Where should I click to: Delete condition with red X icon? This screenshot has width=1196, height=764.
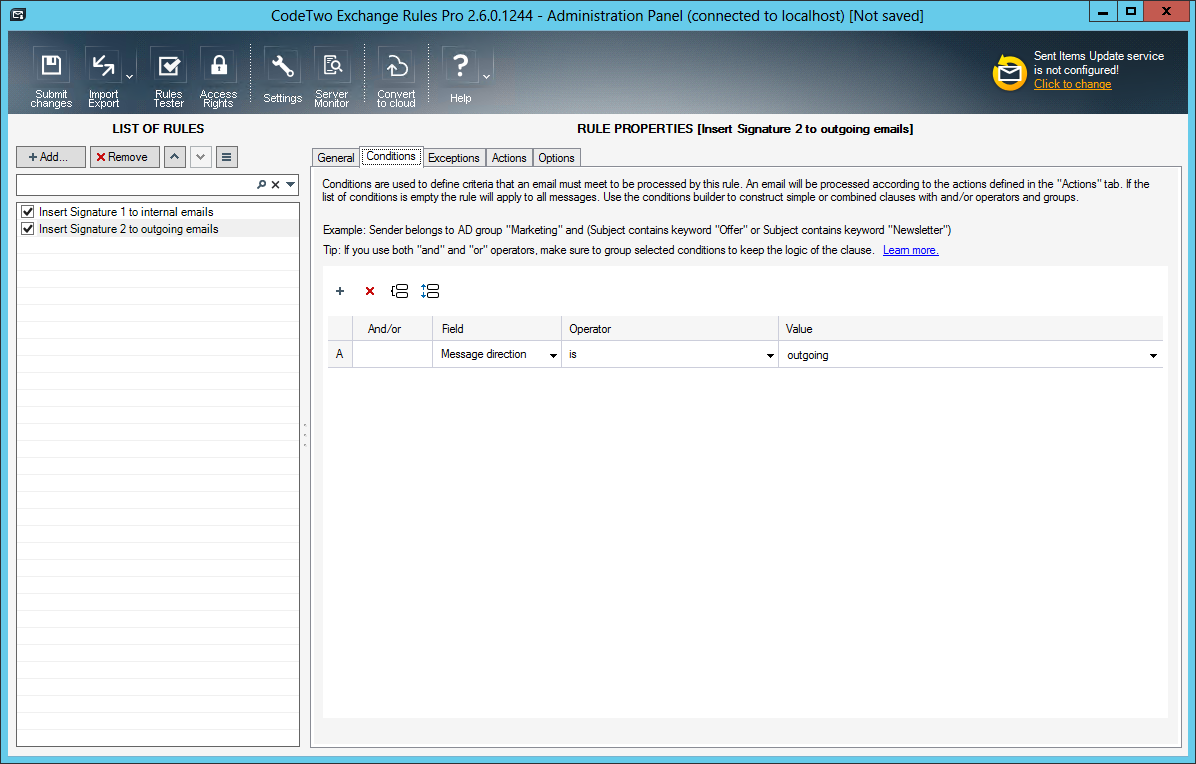370,291
